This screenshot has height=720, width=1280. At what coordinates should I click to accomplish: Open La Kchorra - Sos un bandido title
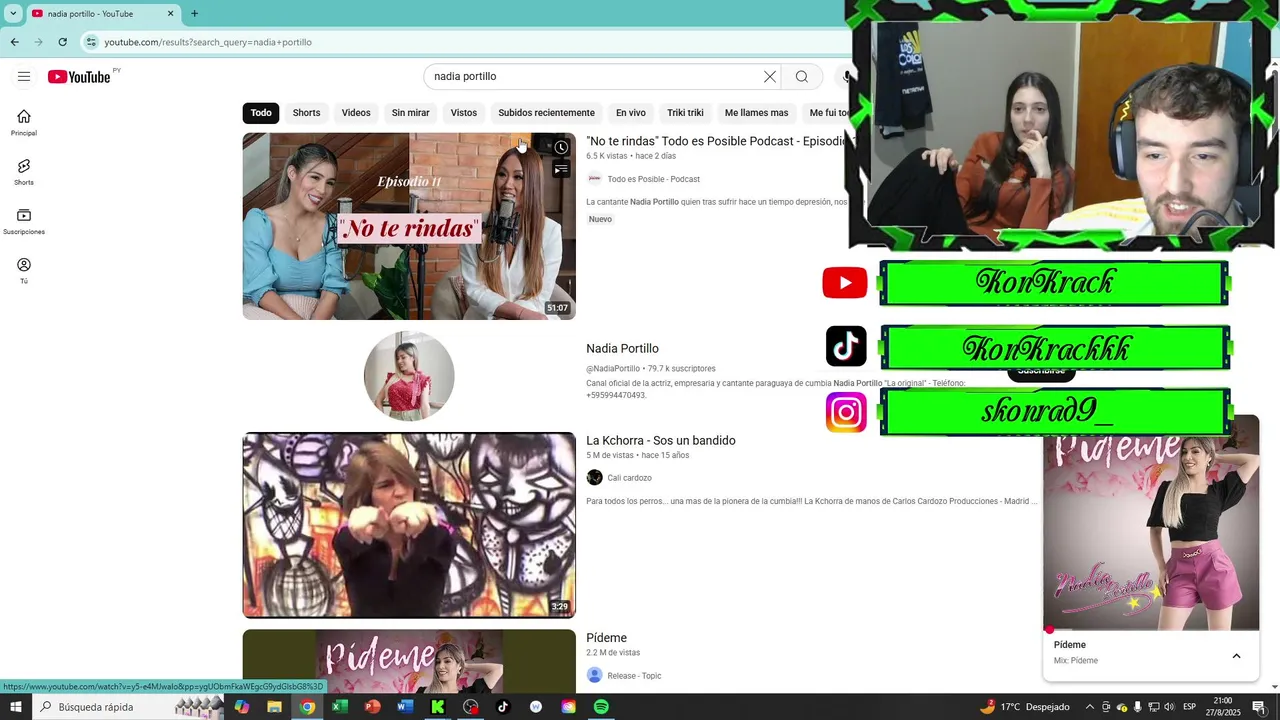(661, 441)
